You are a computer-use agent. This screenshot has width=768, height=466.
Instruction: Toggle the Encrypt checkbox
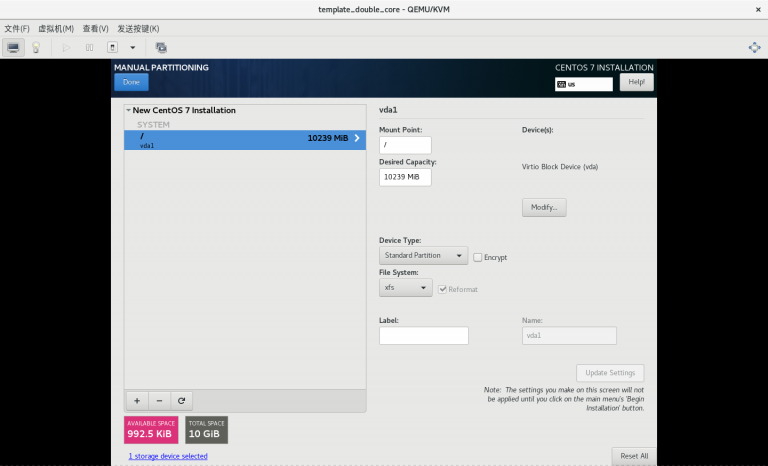click(x=478, y=257)
